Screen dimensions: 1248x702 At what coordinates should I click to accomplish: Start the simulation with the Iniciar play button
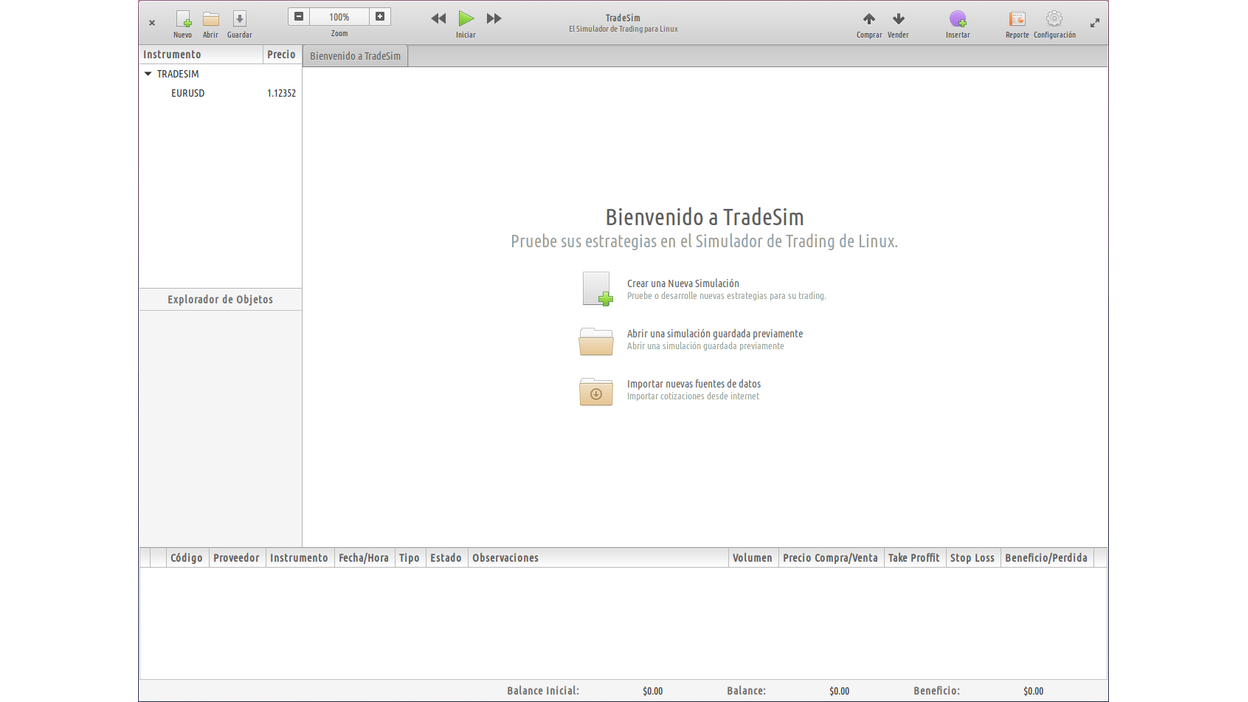click(x=466, y=17)
